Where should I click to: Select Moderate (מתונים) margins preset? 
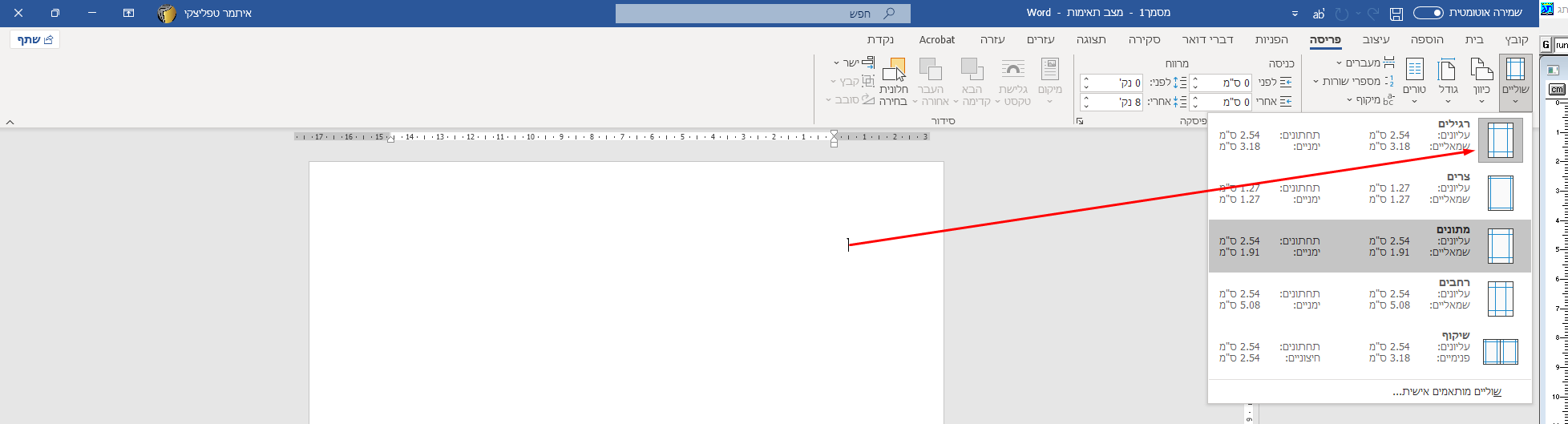point(1369,246)
